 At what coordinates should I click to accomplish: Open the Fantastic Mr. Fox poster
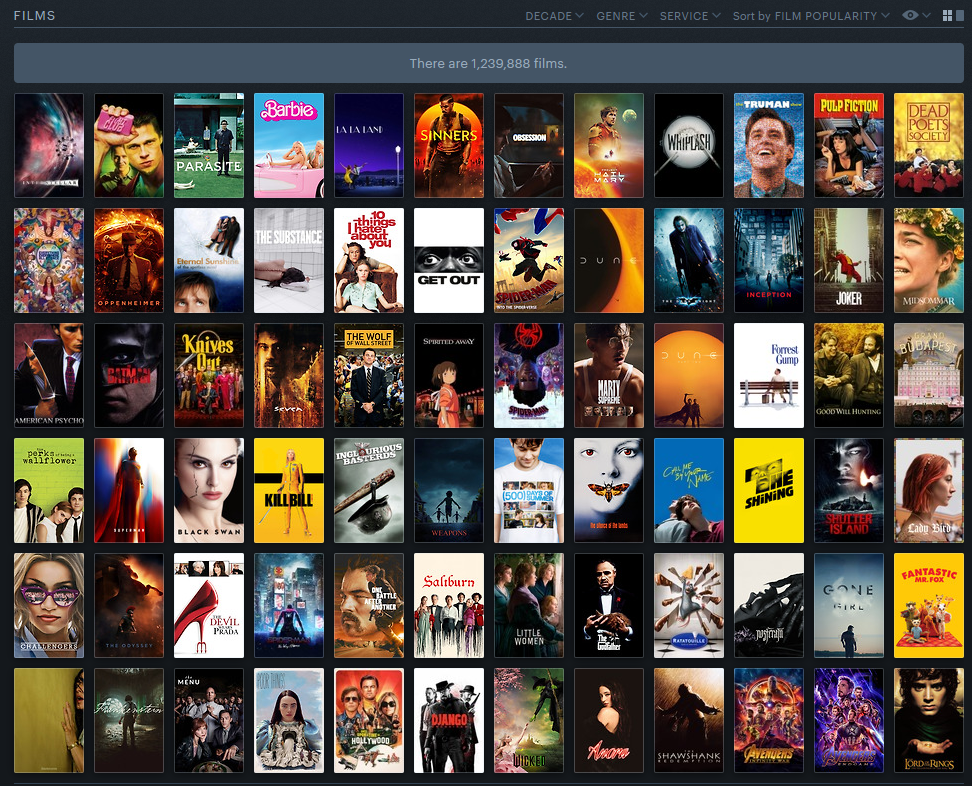tap(929, 606)
